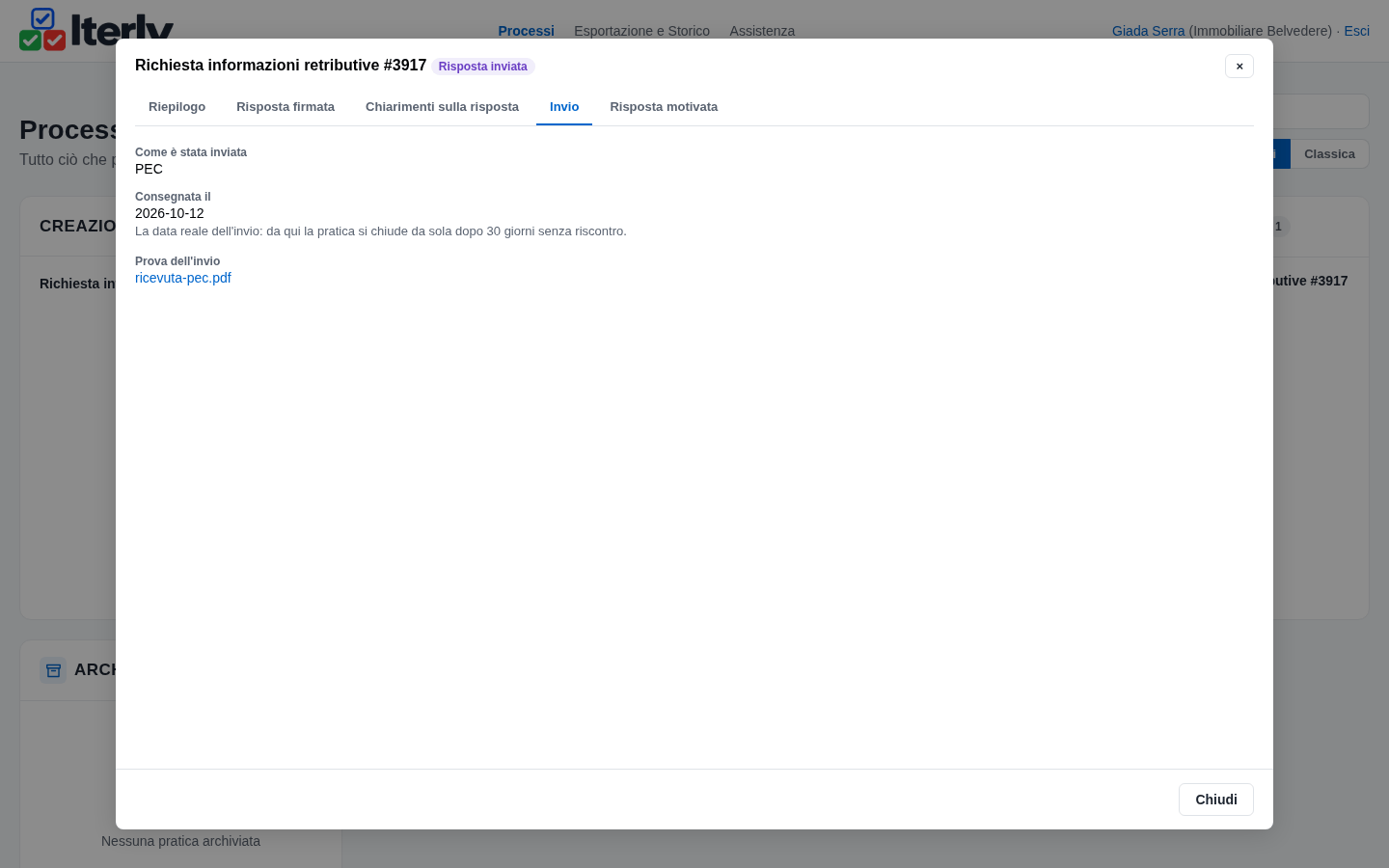This screenshot has height=868, width=1389.
Task: Click the PEC delivery method value
Action: pyautogui.click(x=149, y=169)
